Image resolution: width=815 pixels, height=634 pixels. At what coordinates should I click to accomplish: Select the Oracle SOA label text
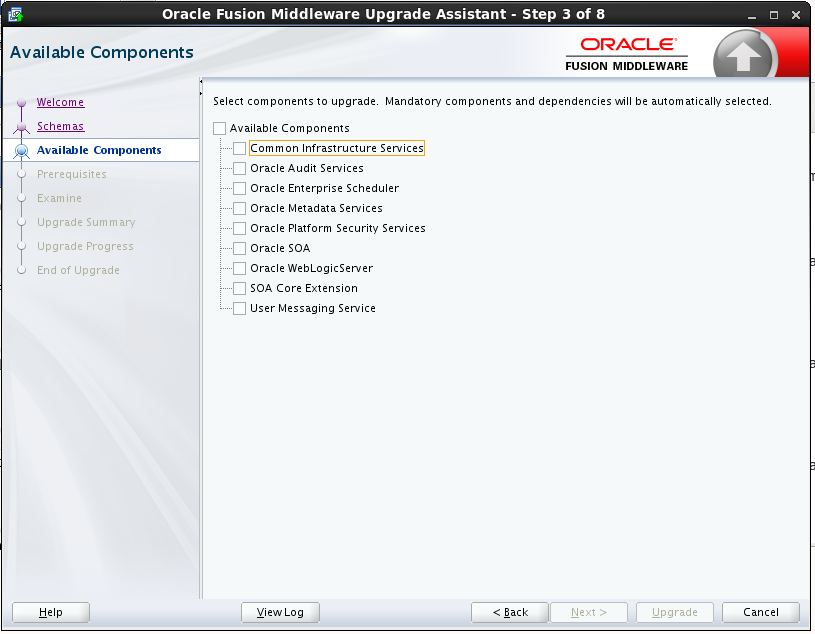click(280, 248)
